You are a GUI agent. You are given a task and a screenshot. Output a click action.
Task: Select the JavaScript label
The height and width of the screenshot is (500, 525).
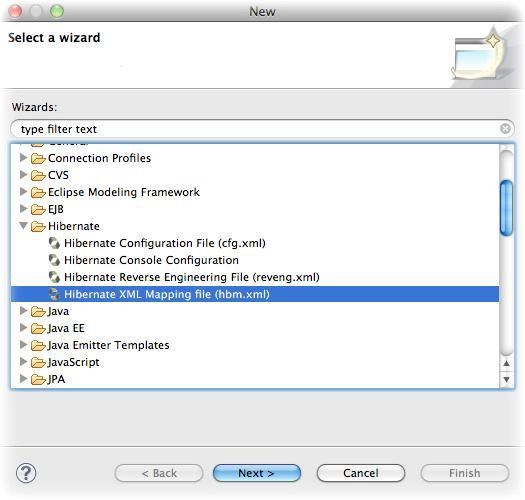(x=74, y=362)
